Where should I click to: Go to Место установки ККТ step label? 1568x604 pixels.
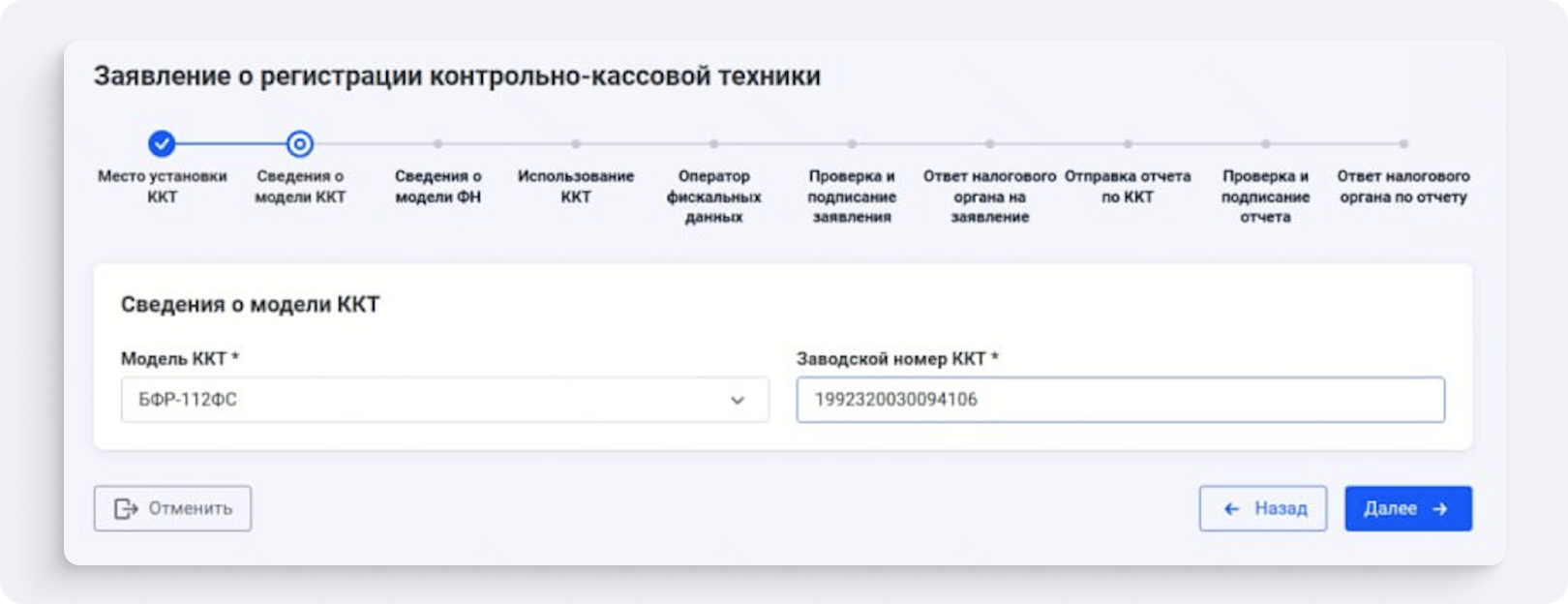(x=162, y=187)
